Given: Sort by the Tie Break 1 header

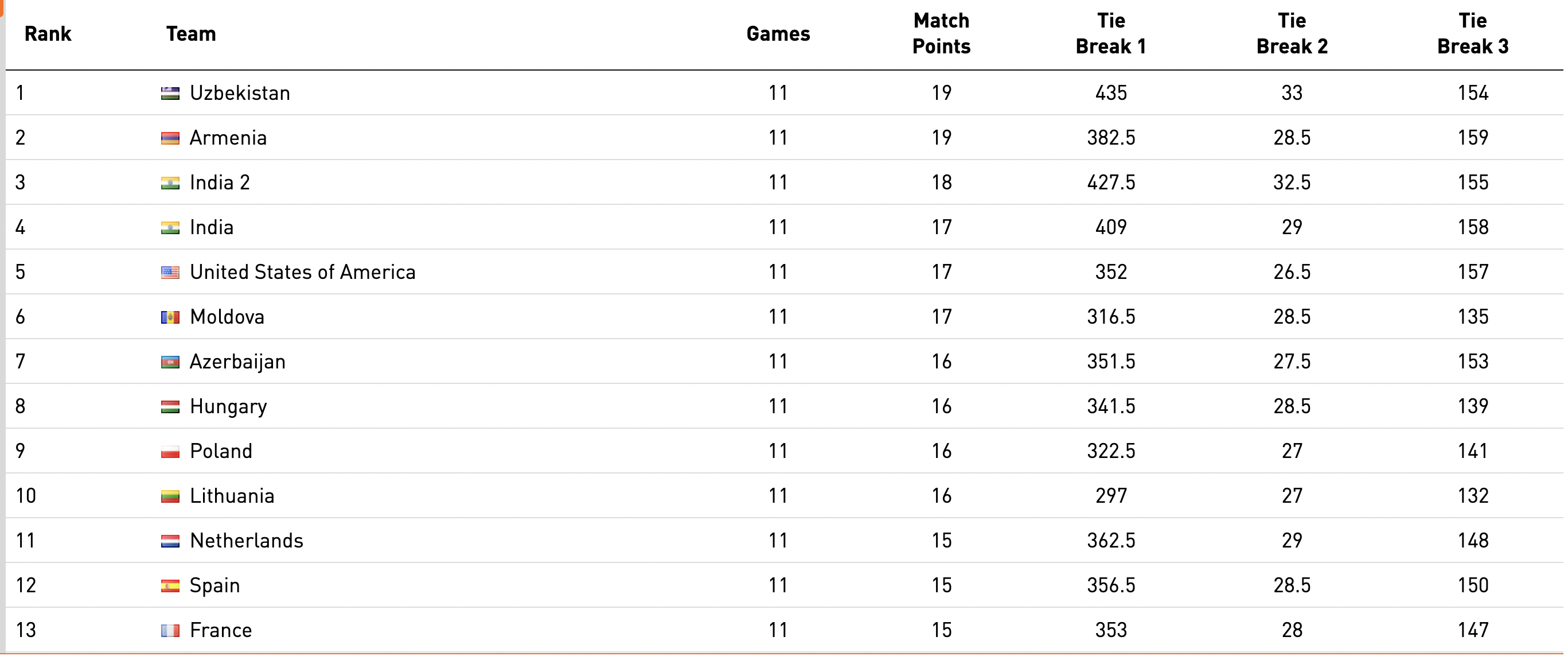Looking at the screenshot, I should click(1111, 33).
